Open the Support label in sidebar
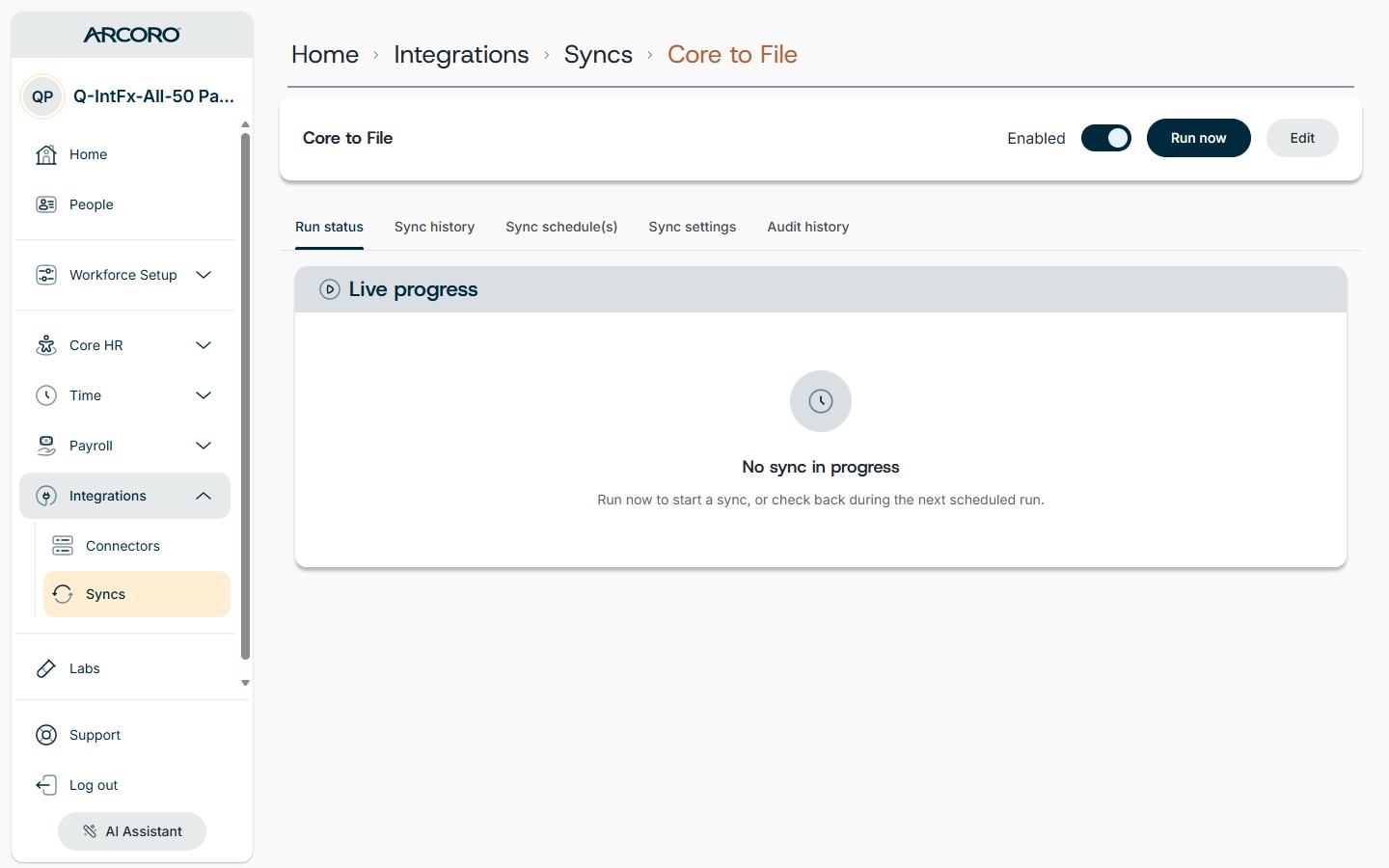The width and height of the screenshot is (1389, 868). (95, 735)
